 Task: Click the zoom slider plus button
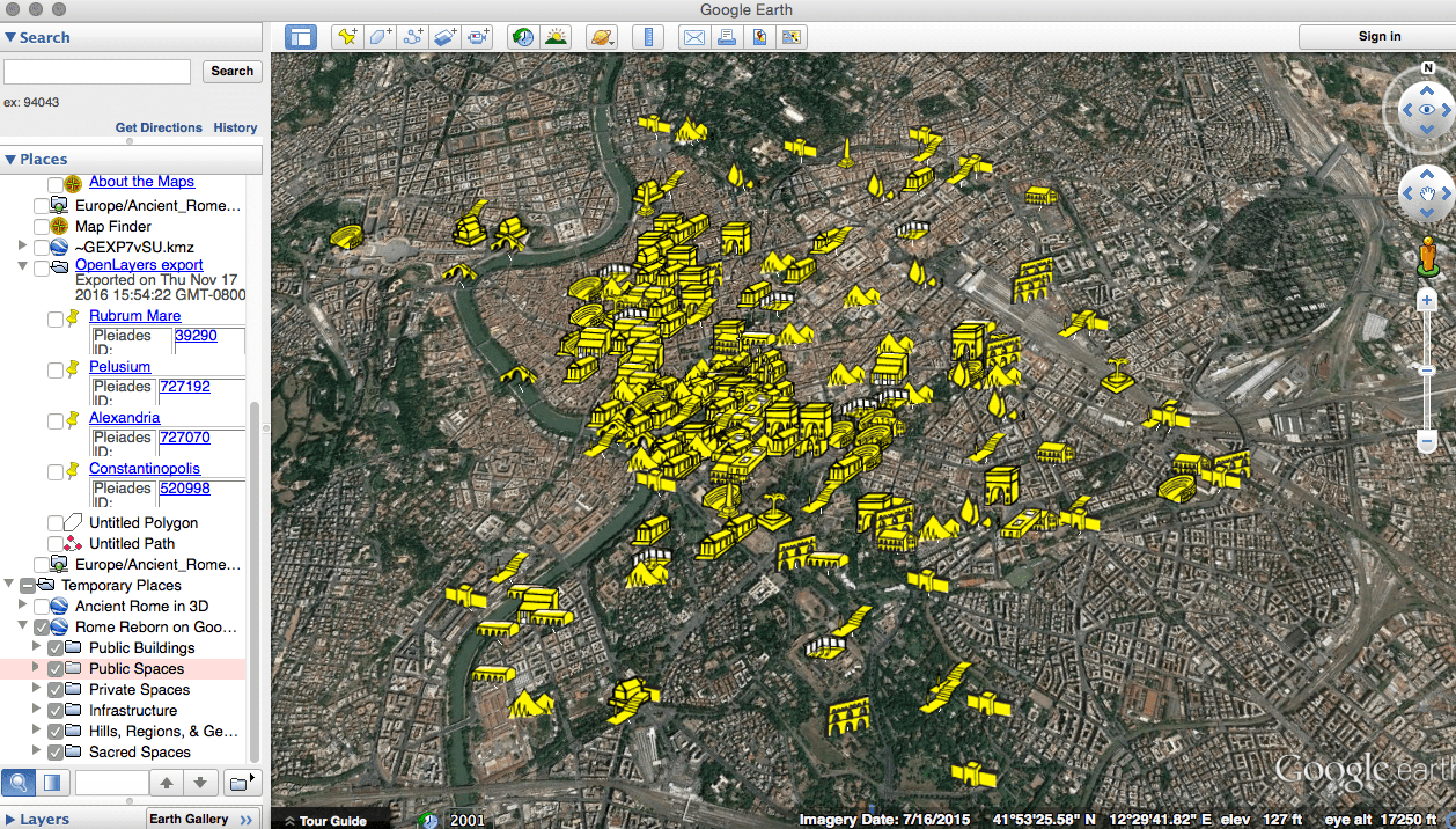click(1426, 300)
